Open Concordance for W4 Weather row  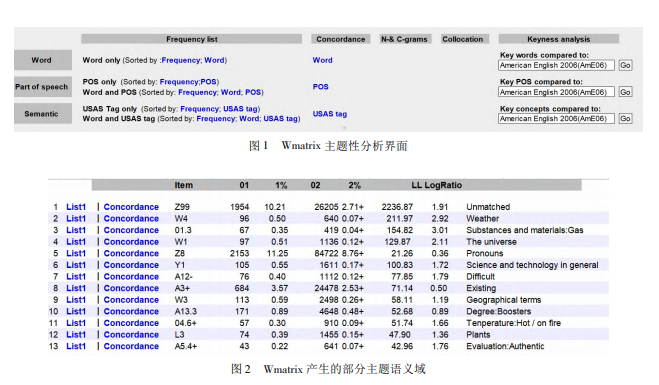pyautogui.click(x=131, y=219)
